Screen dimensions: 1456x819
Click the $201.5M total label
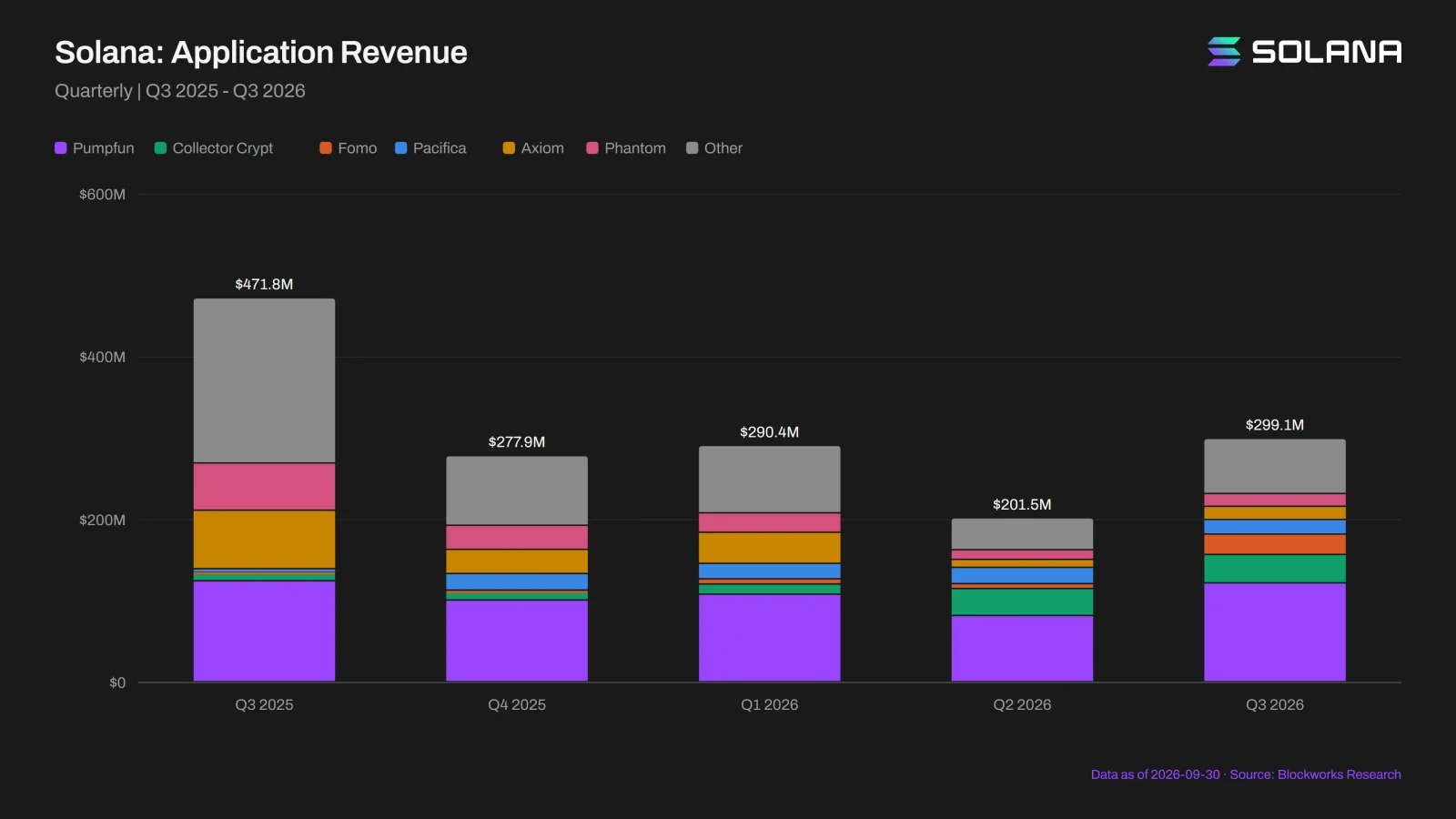[x=1022, y=504]
